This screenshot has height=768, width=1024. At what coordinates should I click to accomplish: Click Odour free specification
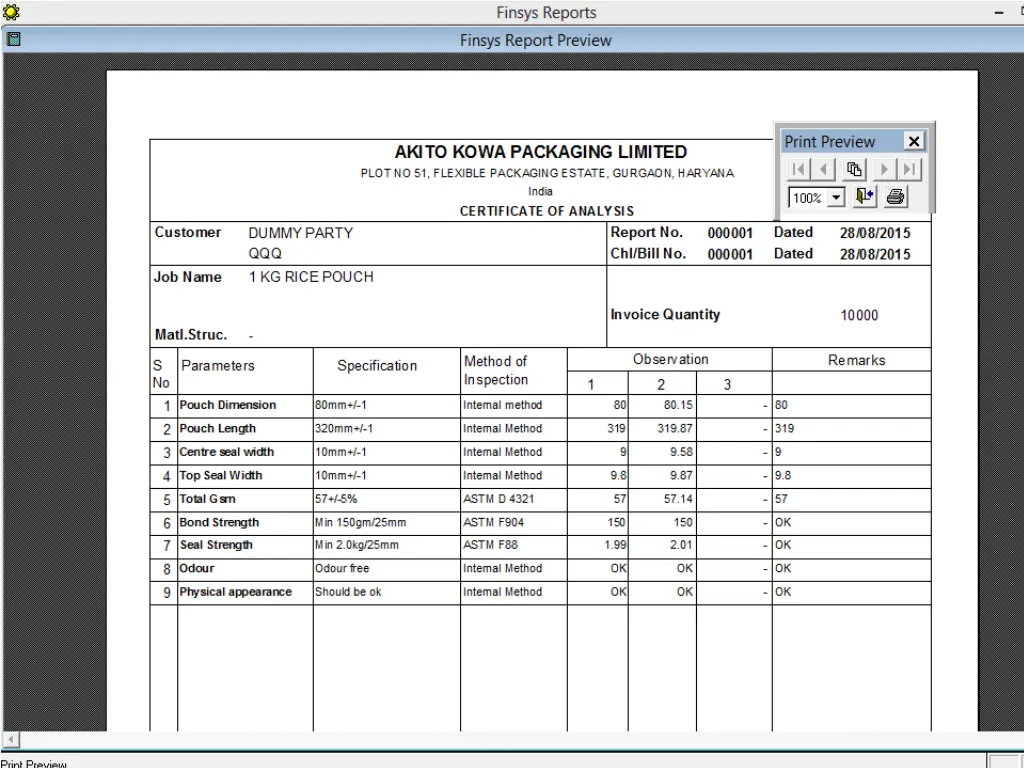342,568
